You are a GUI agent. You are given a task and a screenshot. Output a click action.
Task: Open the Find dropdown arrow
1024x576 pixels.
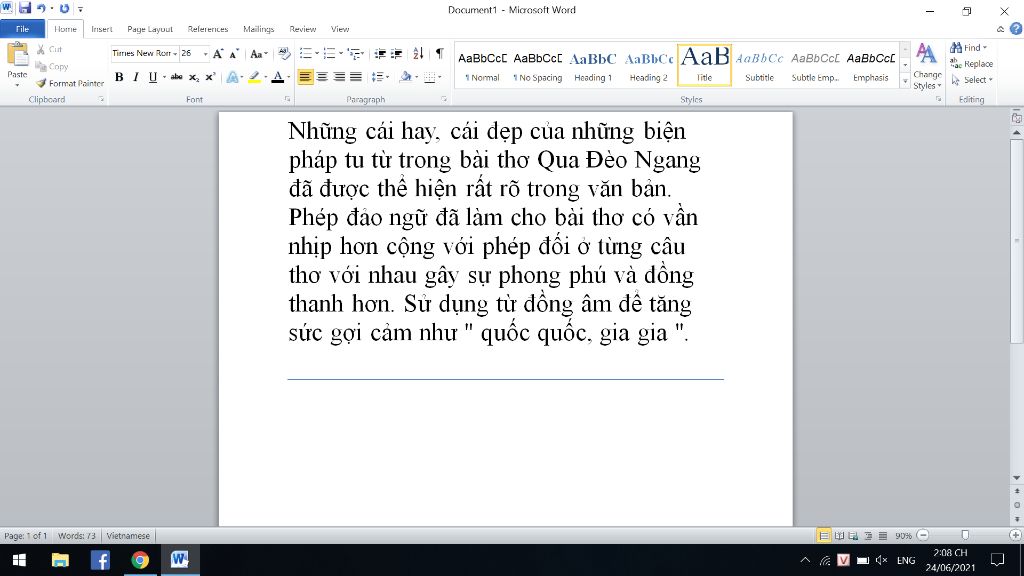point(985,48)
